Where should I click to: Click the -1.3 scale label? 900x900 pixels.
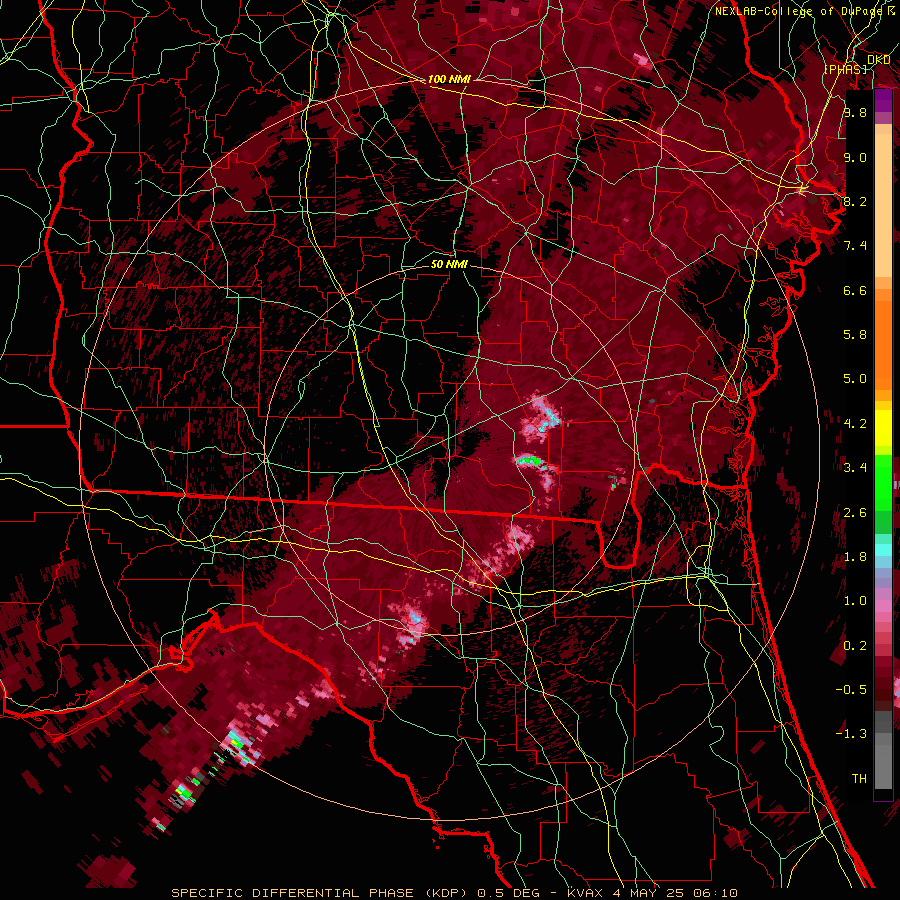(x=851, y=734)
